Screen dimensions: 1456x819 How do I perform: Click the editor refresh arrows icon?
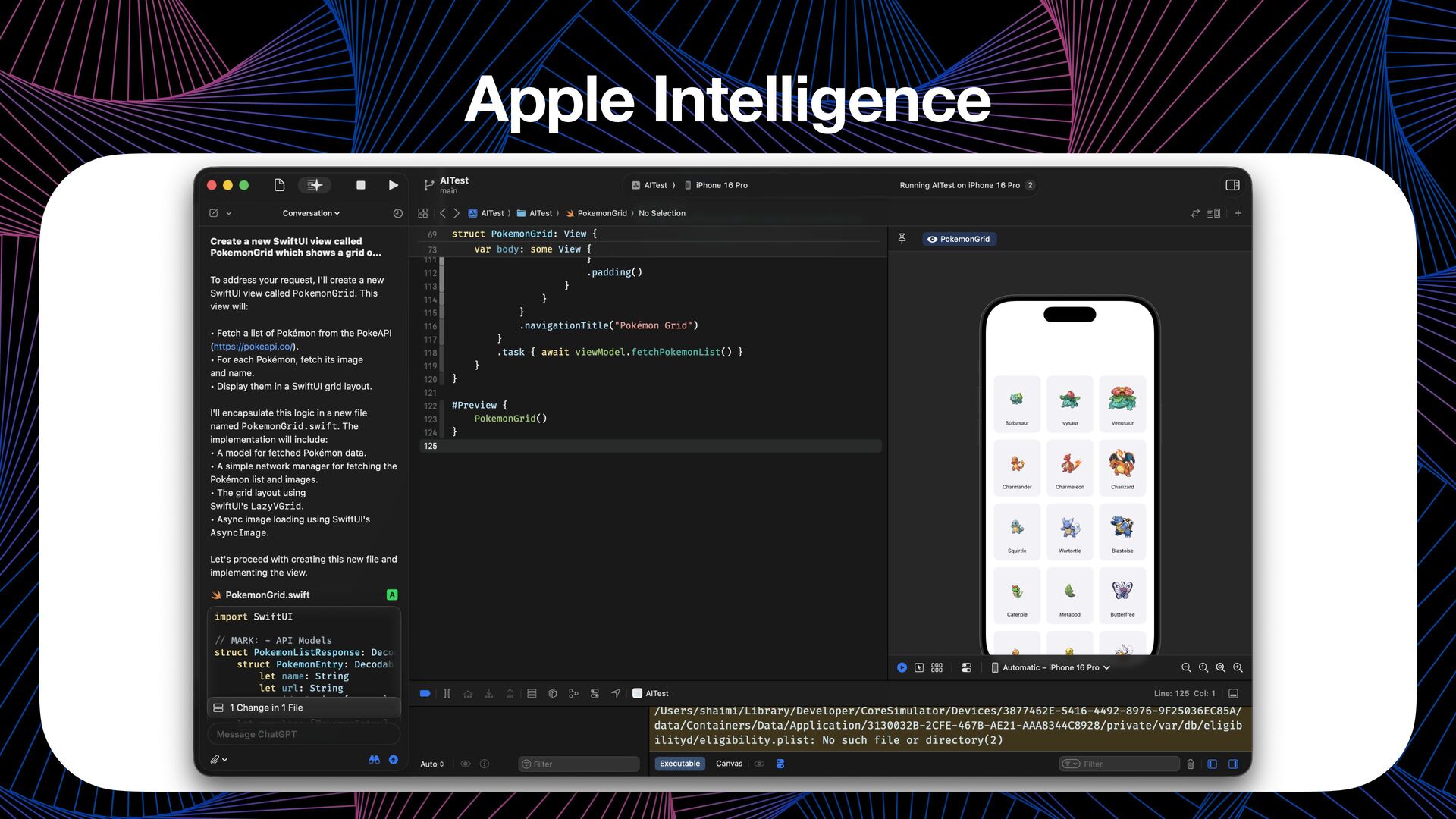[x=1195, y=213]
